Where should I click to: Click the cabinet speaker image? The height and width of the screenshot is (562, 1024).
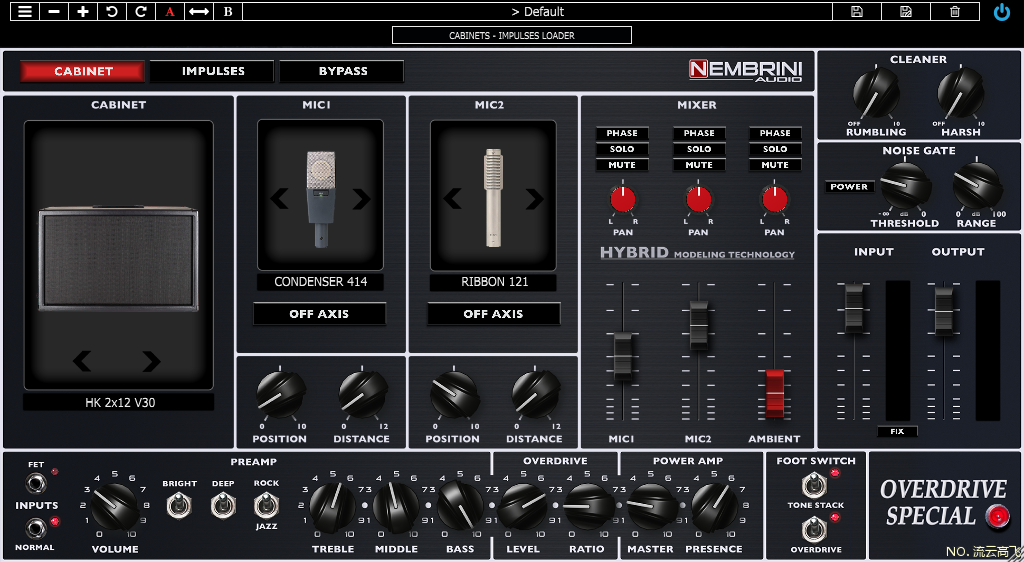(x=118, y=258)
